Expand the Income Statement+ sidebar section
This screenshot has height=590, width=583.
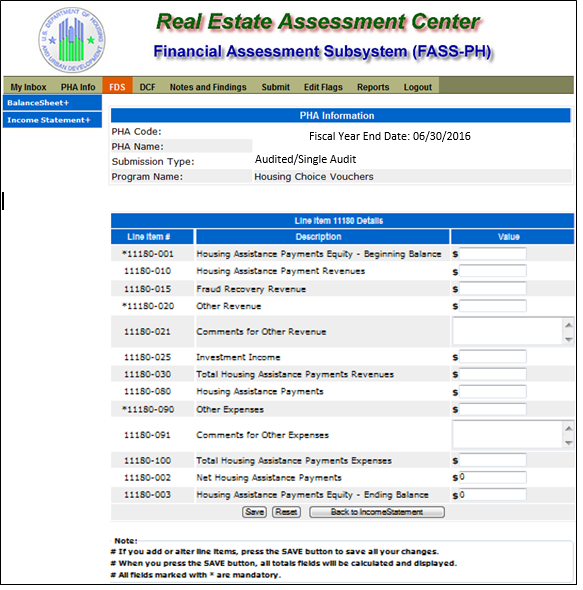pos(52,120)
